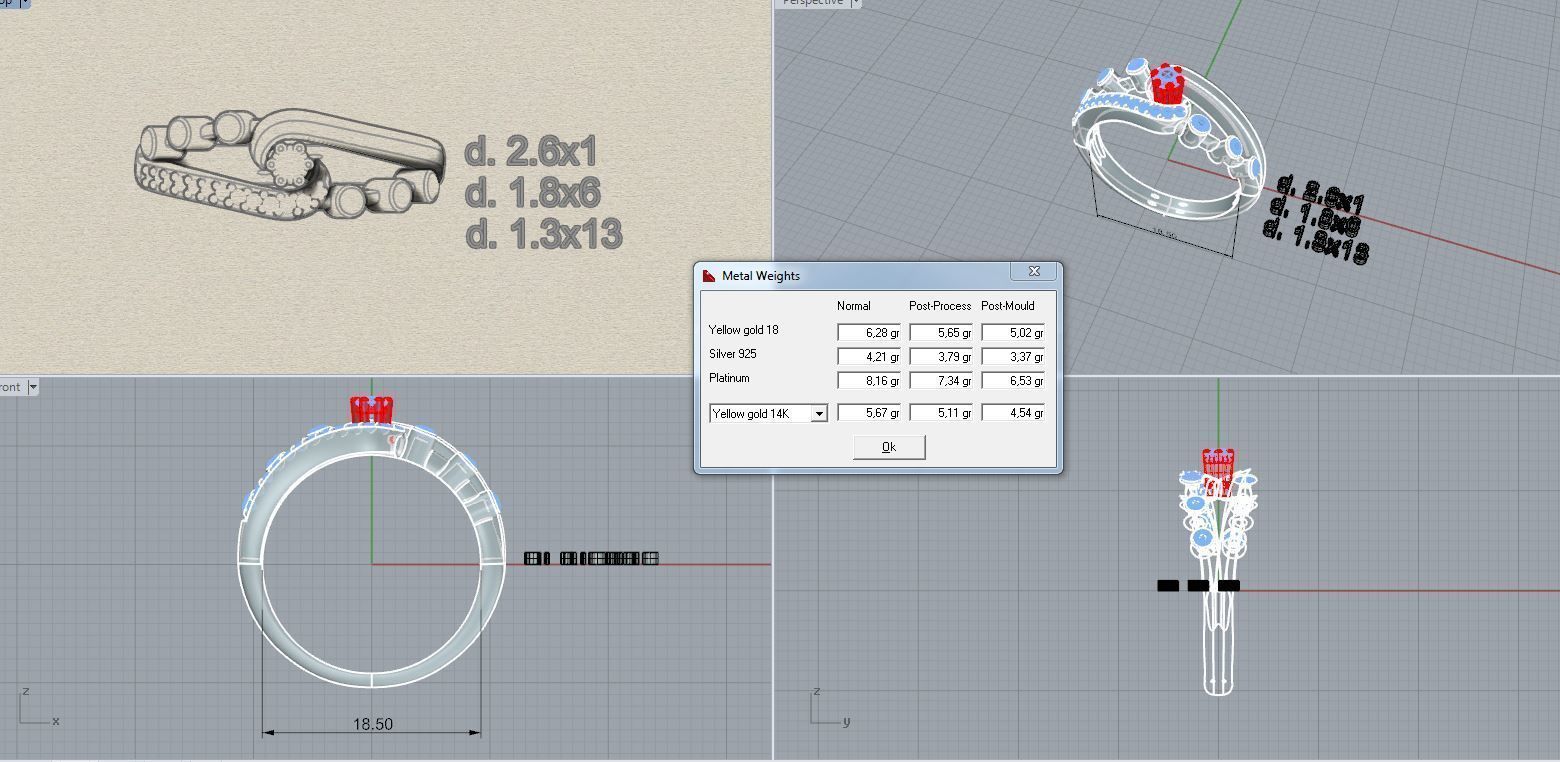
Task: Select the Platinum Normal field 8,16 gr
Action: pos(869,380)
